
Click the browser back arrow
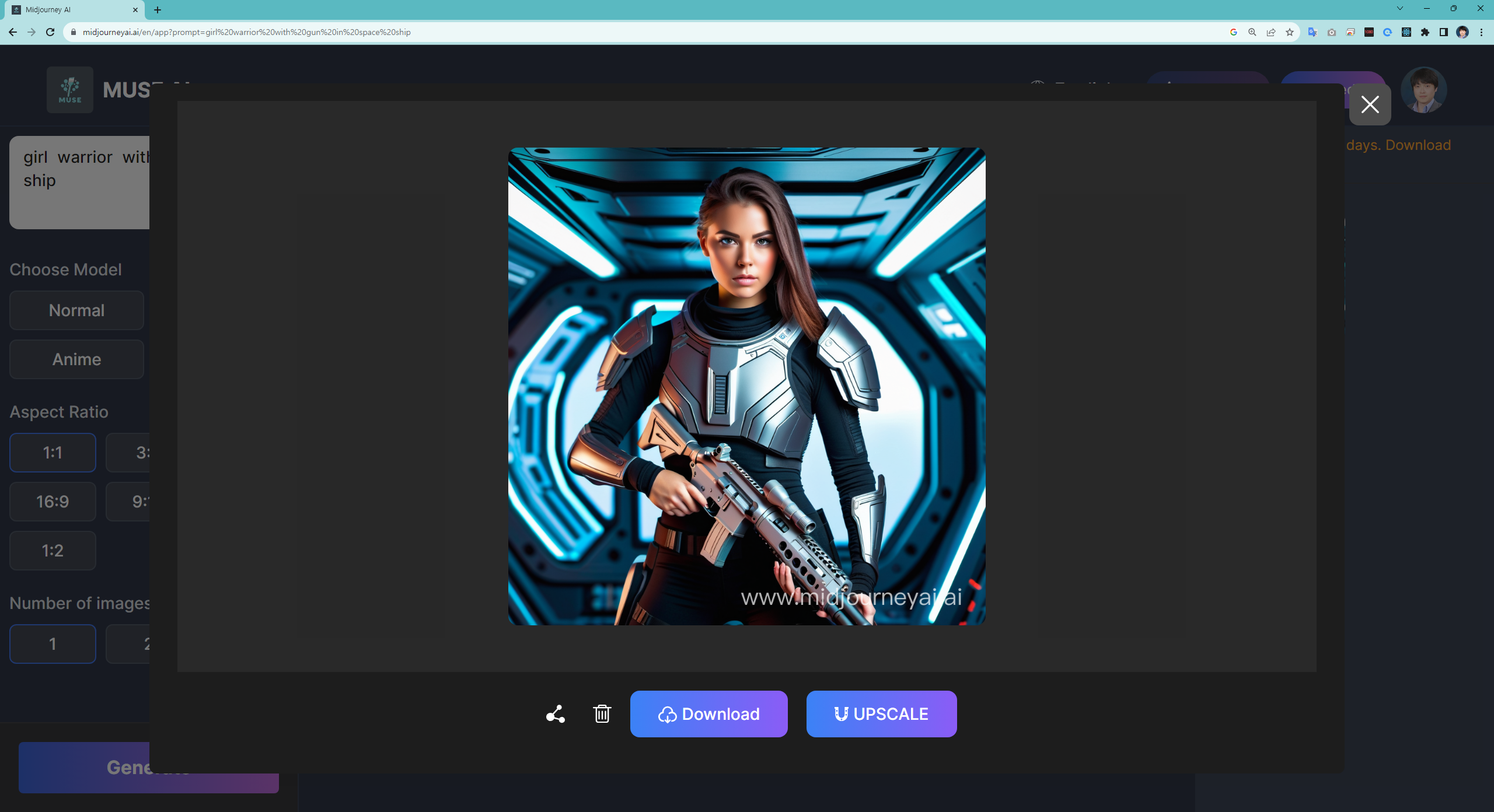(x=13, y=32)
